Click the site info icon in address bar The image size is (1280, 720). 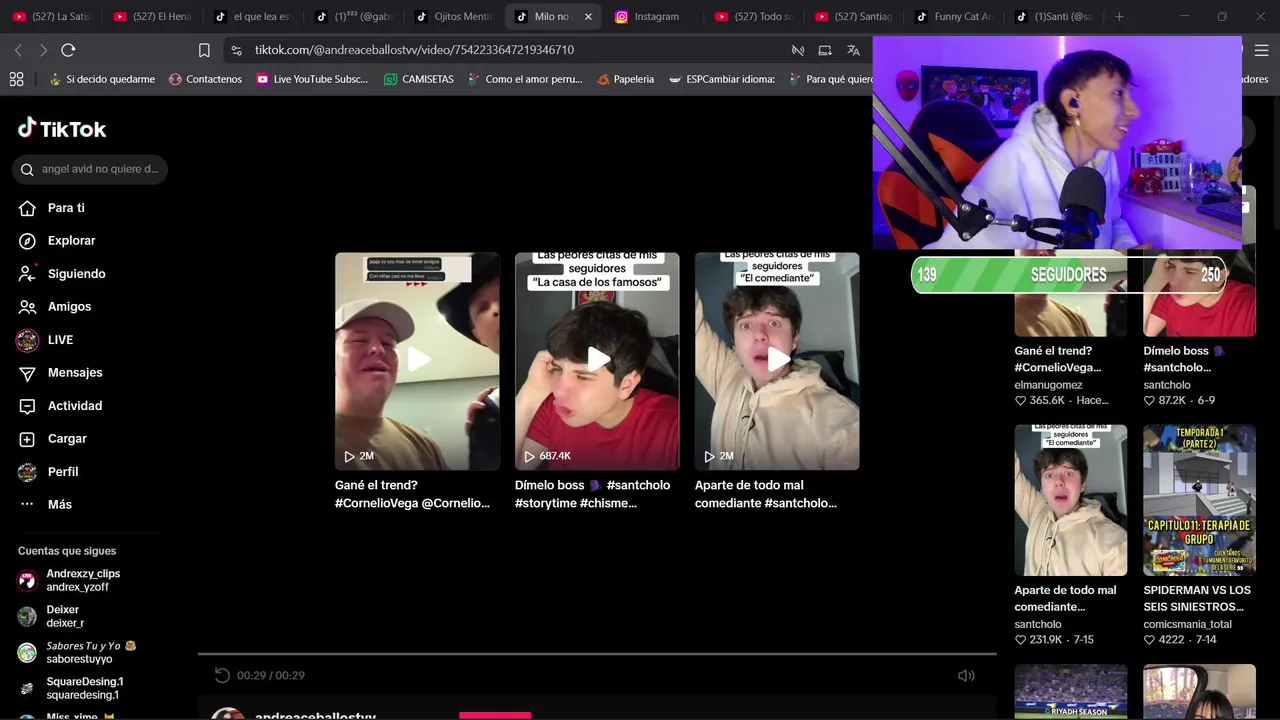pyautogui.click(x=236, y=50)
